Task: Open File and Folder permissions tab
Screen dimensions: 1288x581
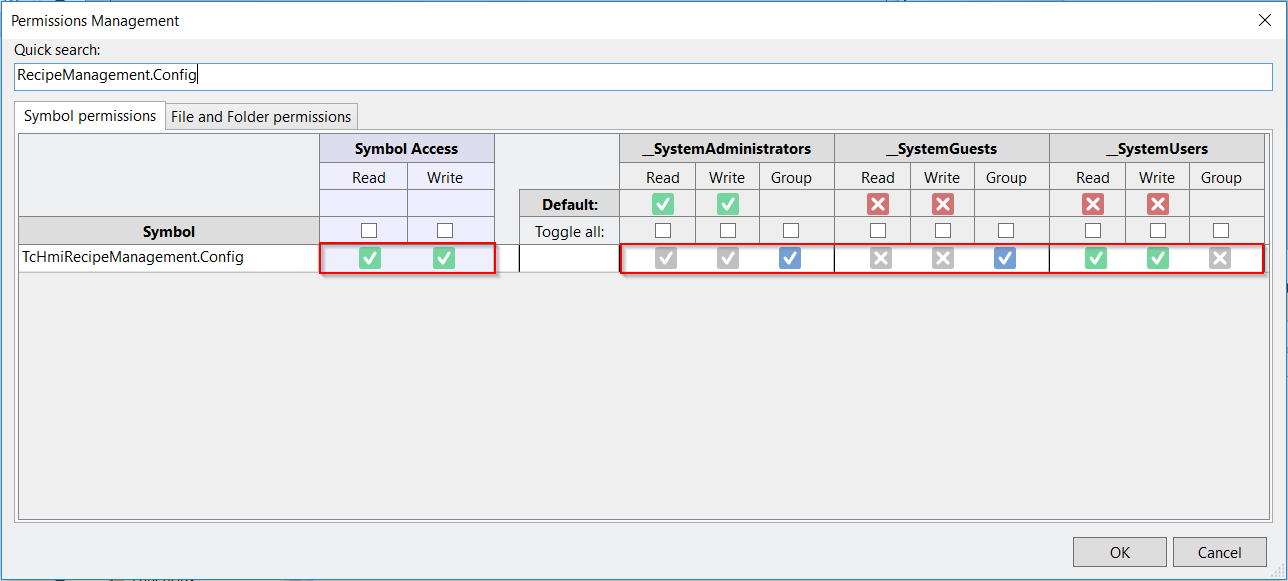Action: [261, 117]
